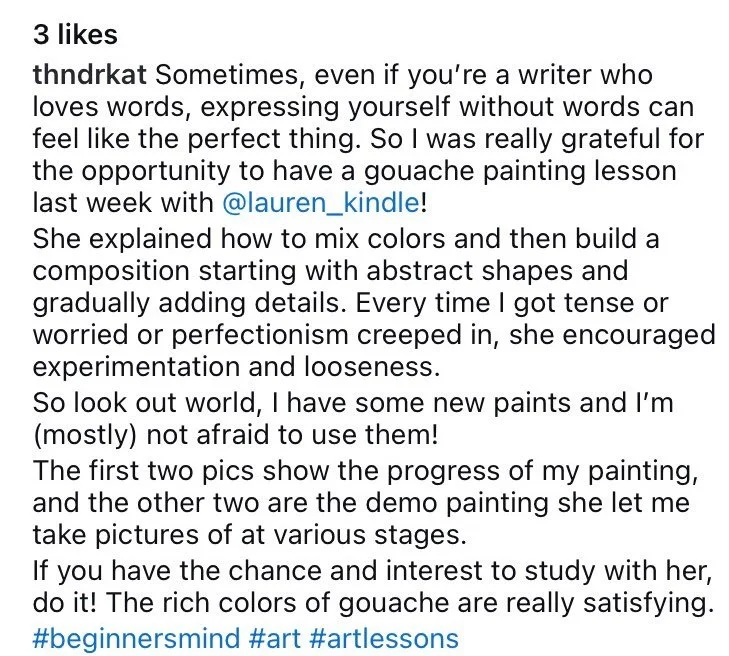This screenshot has height=656, width=729.
Task: Click the 'loves words, expressing yourself' line
Action: pos(363,107)
